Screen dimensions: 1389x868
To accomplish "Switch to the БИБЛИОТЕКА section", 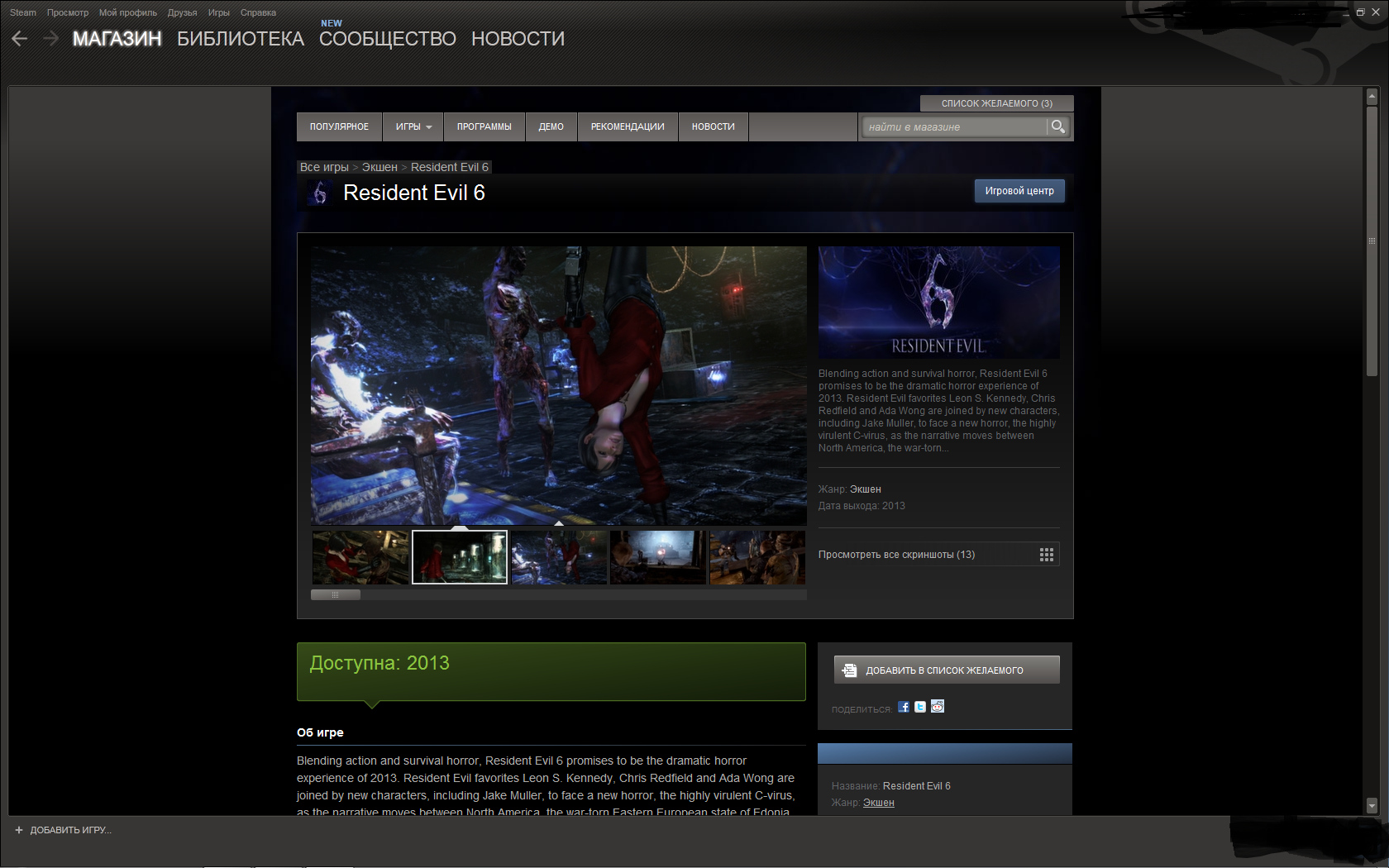I will (x=241, y=39).
